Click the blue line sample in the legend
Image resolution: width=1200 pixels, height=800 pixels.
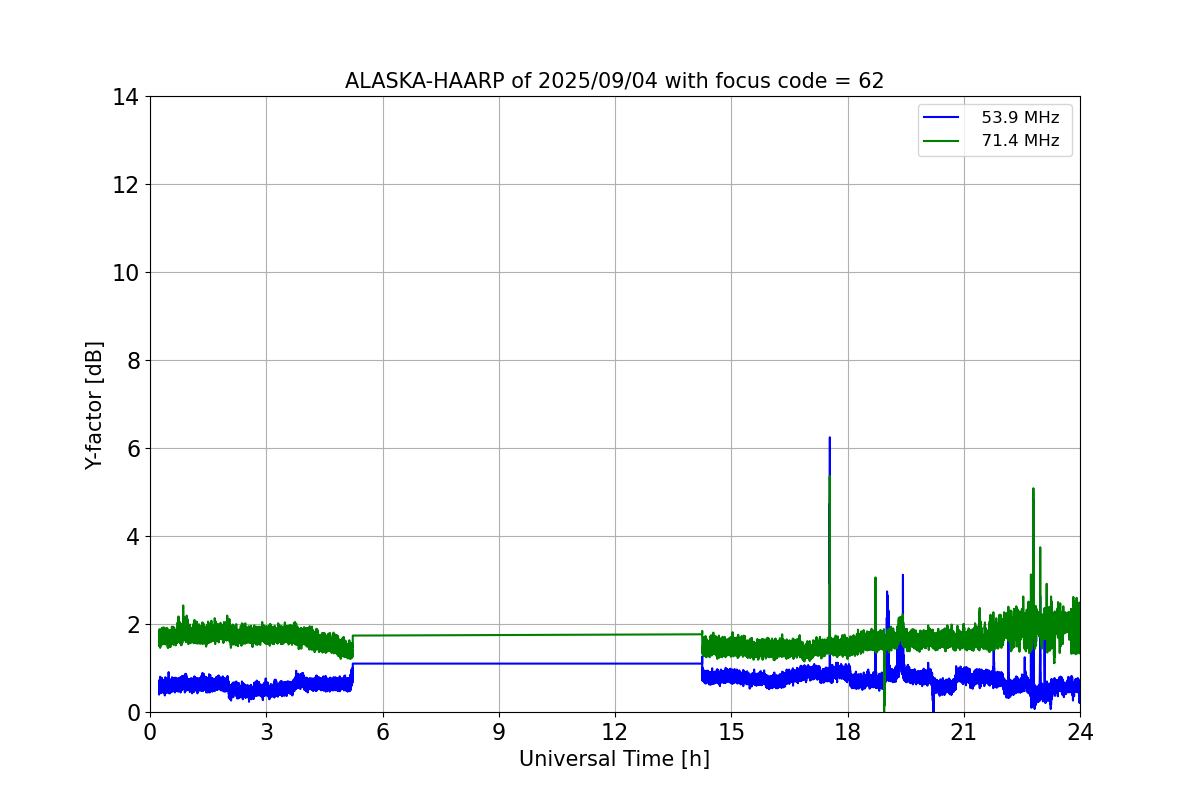pos(943,118)
